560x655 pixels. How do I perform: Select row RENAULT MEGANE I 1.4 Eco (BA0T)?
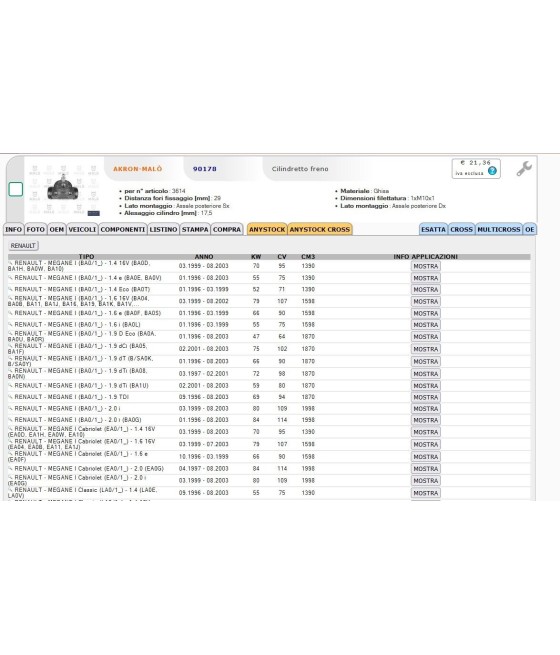269,289
